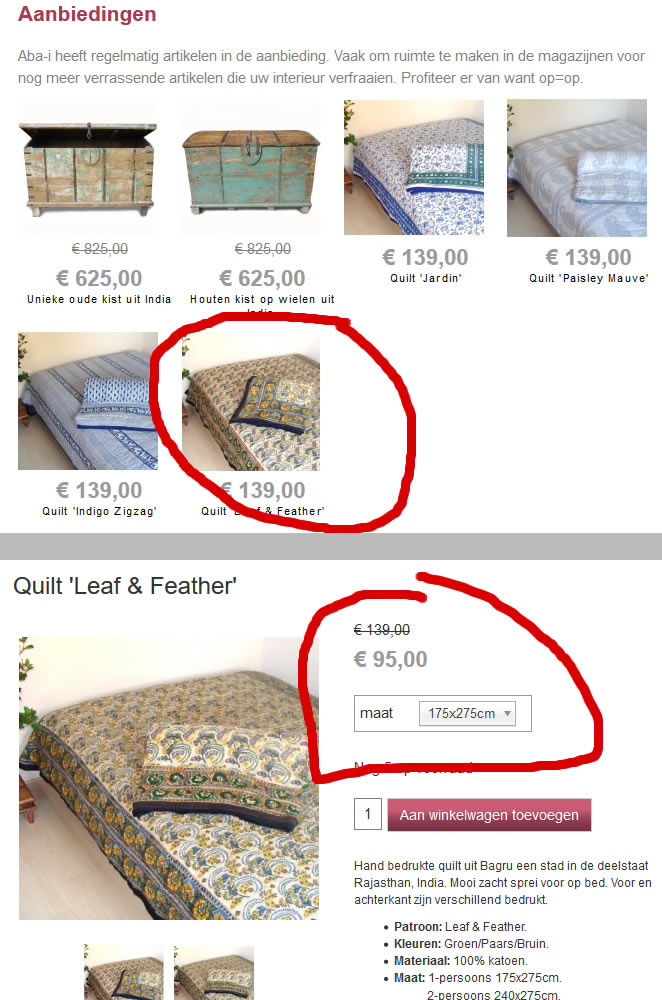Viewport: 662px width, 1000px height.
Task: Open the maat size dropdown showing 175x275cm
Action: [x=467, y=713]
